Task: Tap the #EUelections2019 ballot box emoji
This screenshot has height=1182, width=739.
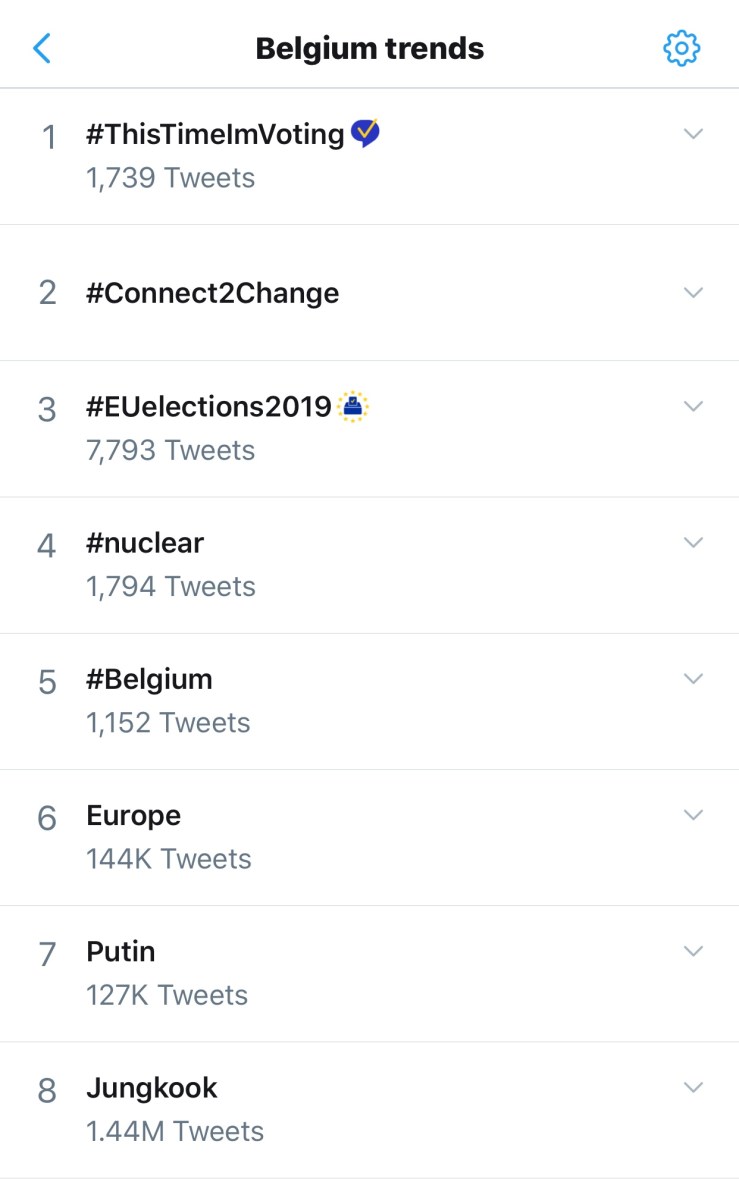Action: click(x=353, y=406)
